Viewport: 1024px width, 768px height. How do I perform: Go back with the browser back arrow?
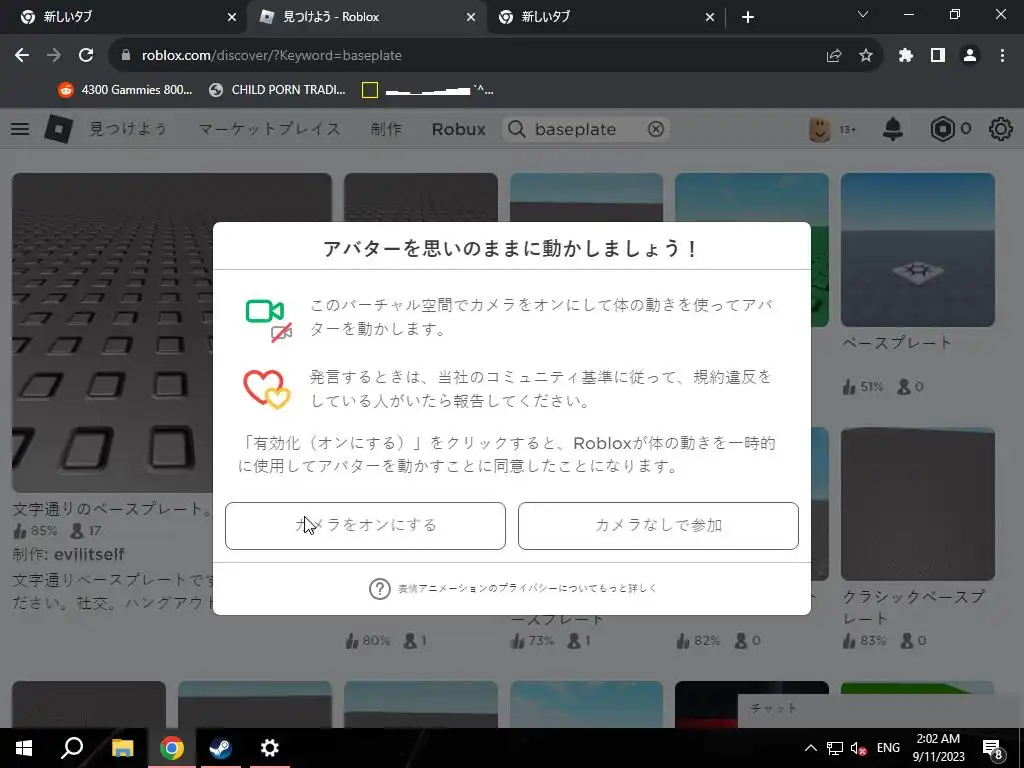pos(22,56)
